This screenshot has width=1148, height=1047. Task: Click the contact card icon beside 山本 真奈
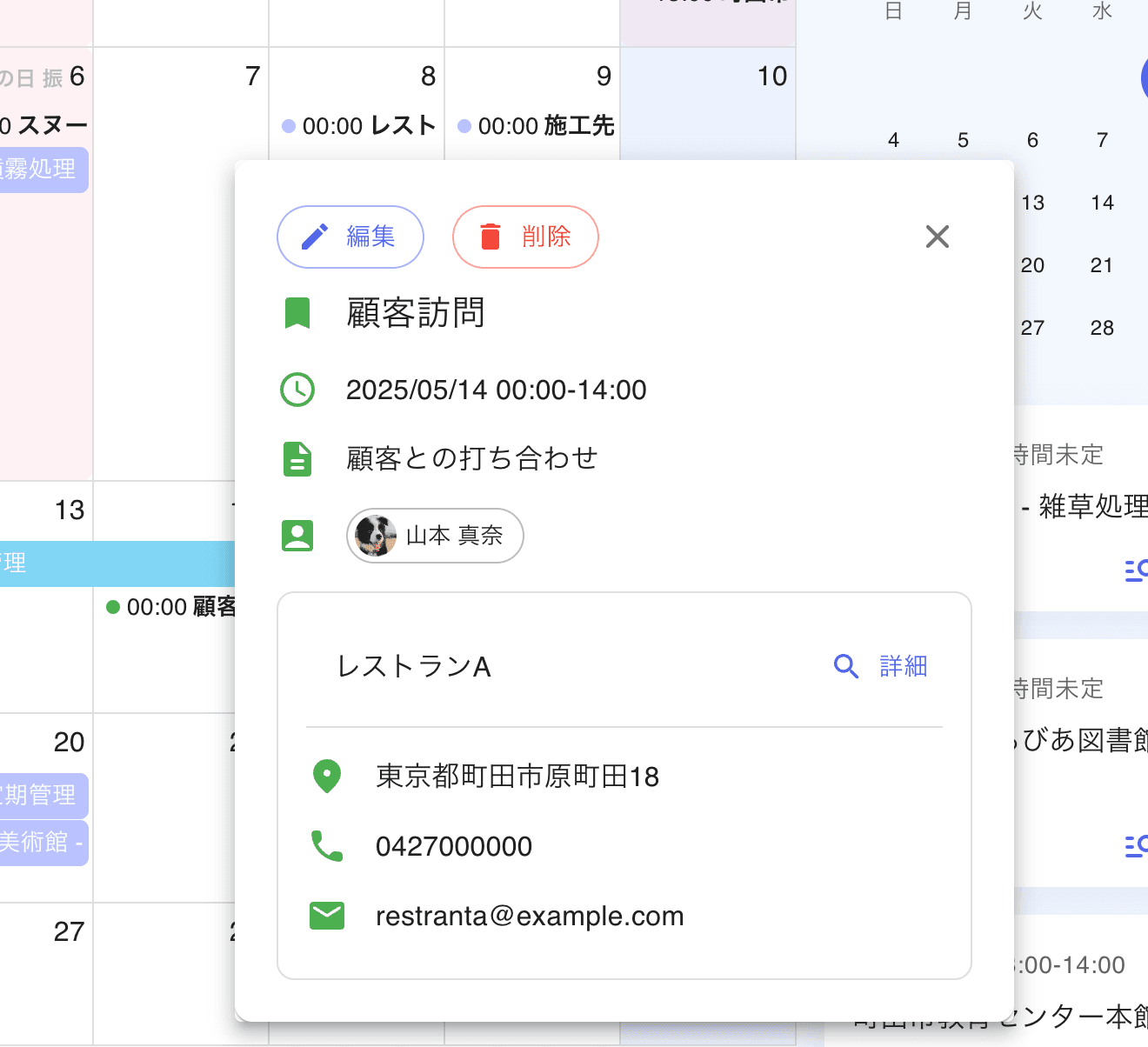[x=297, y=536]
